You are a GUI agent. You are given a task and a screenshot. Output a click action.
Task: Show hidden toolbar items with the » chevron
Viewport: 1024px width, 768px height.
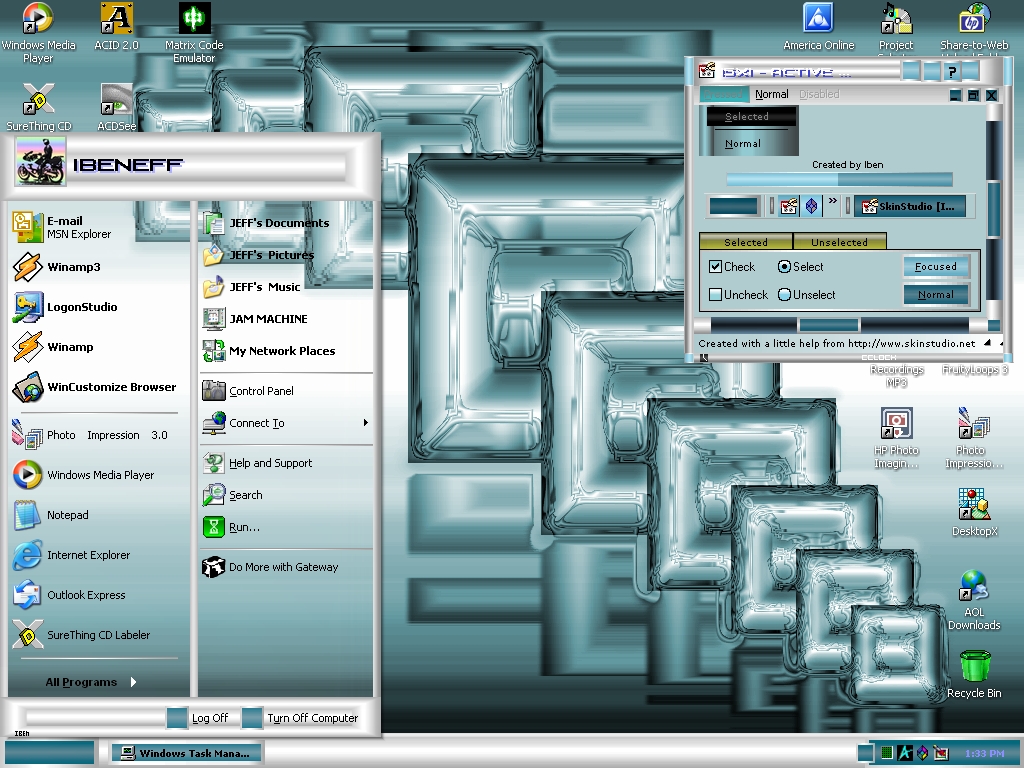(x=833, y=201)
